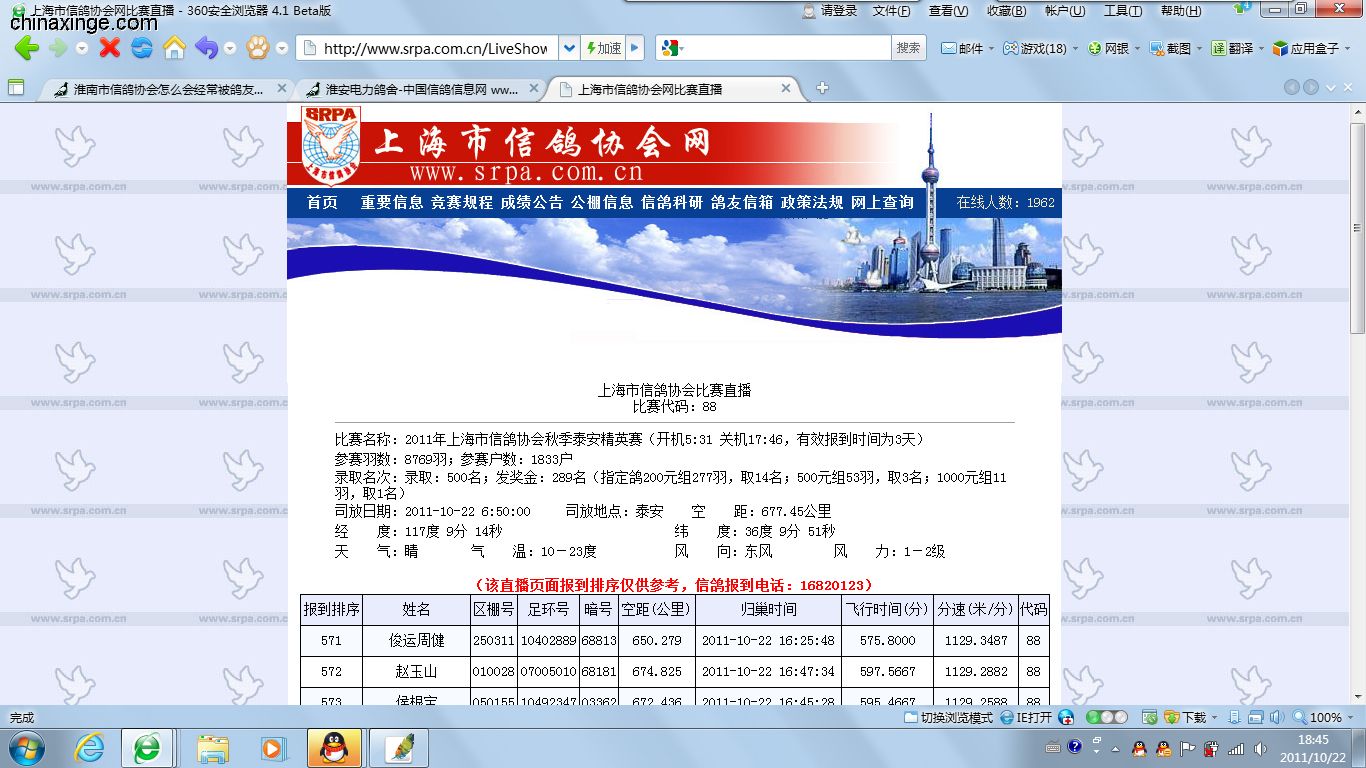Open the Windows Explorer taskbar folder

tap(212, 748)
